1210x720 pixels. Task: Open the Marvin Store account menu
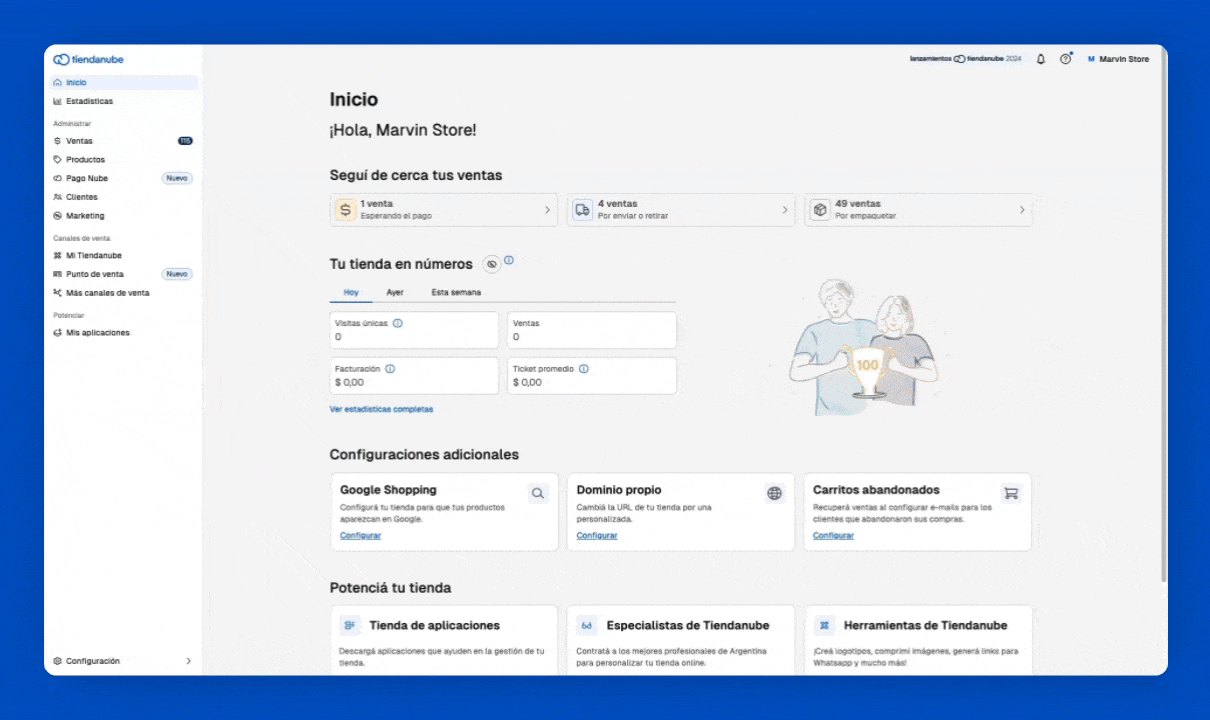[x=1118, y=59]
